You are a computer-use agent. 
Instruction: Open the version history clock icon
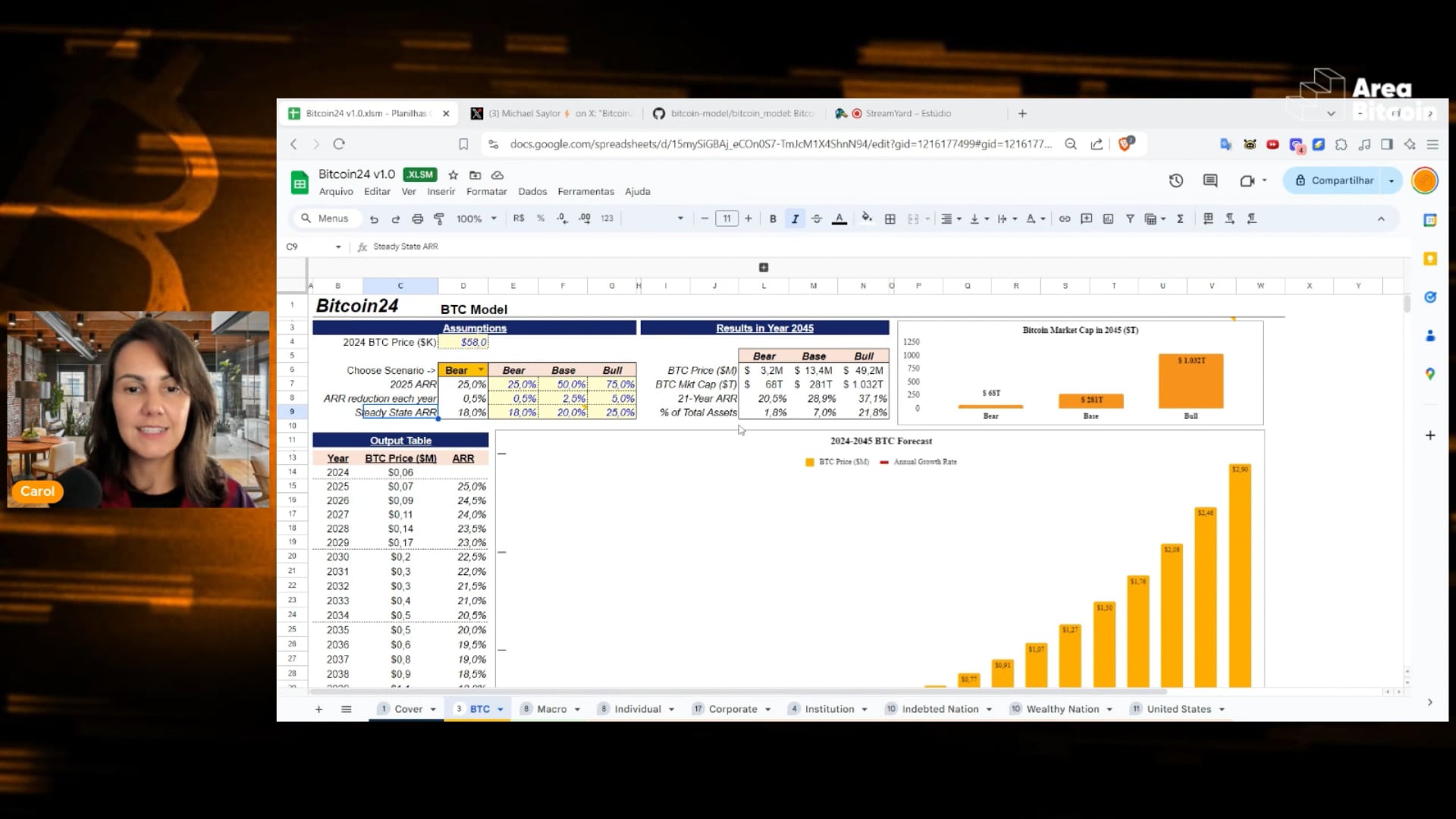[x=1175, y=180]
